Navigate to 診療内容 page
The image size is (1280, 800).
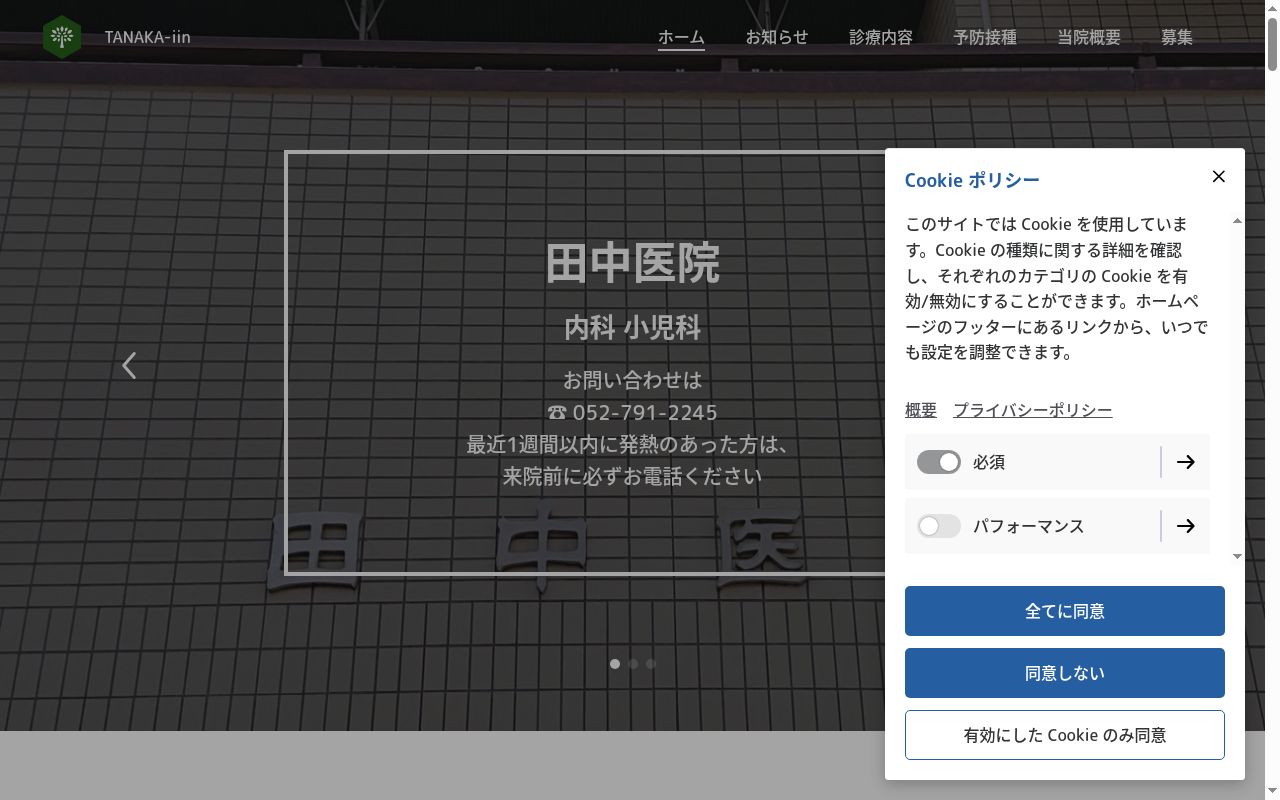point(881,37)
